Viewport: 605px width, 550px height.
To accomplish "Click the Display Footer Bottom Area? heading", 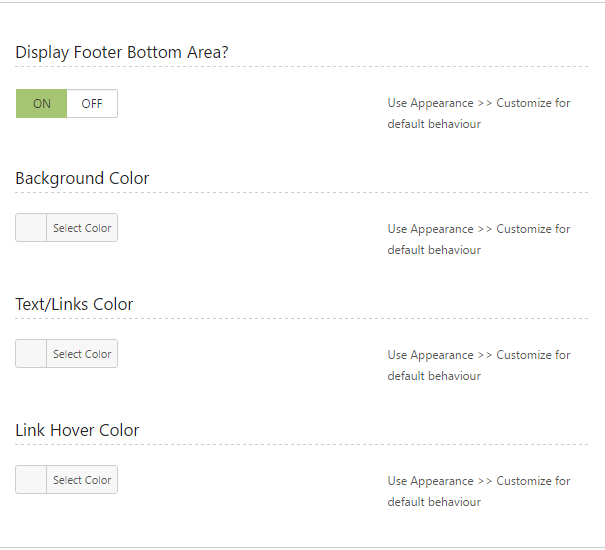I will pos(122,52).
